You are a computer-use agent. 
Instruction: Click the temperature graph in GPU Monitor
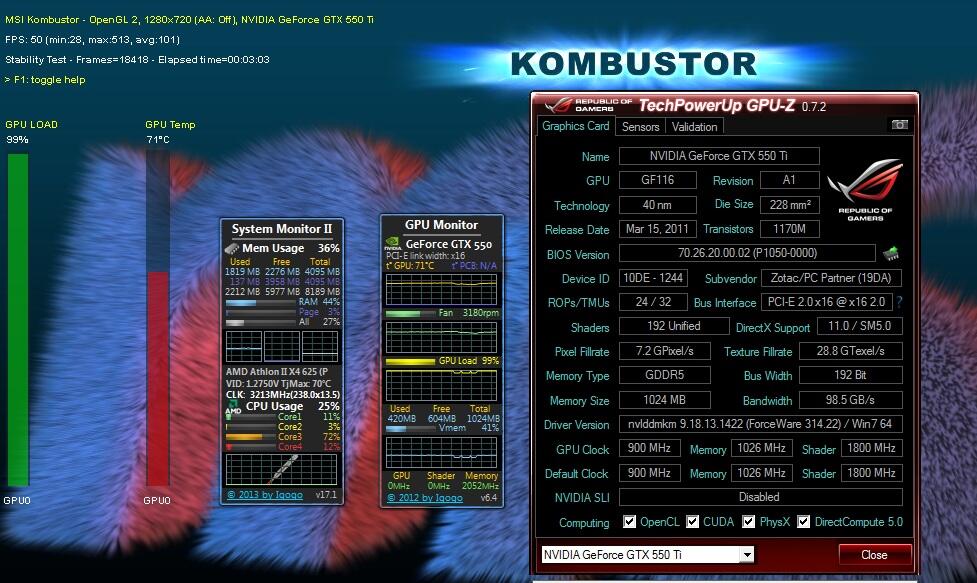pyautogui.click(x=441, y=288)
